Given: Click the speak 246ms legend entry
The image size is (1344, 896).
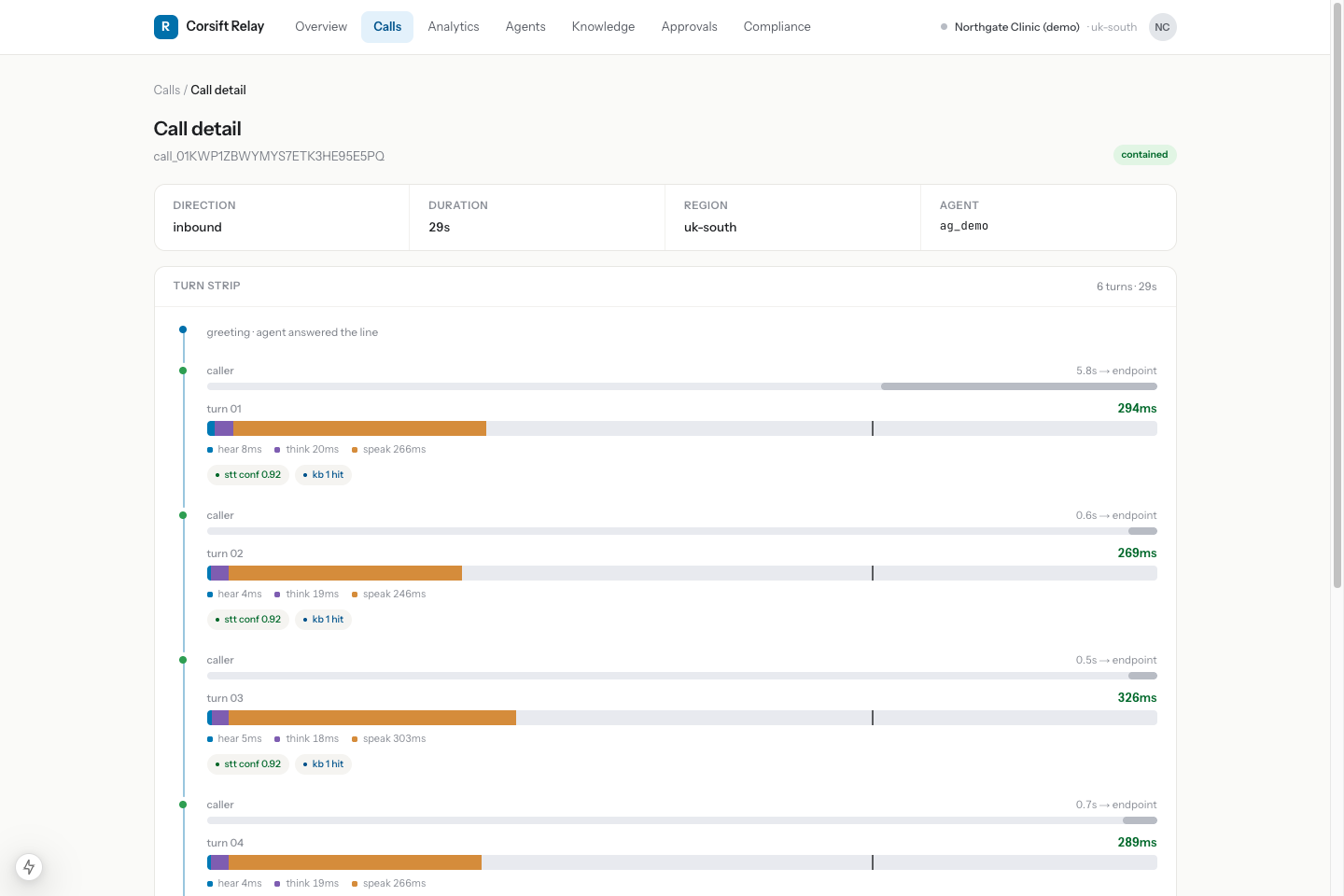Looking at the screenshot, I should click(x=388, y=595).
